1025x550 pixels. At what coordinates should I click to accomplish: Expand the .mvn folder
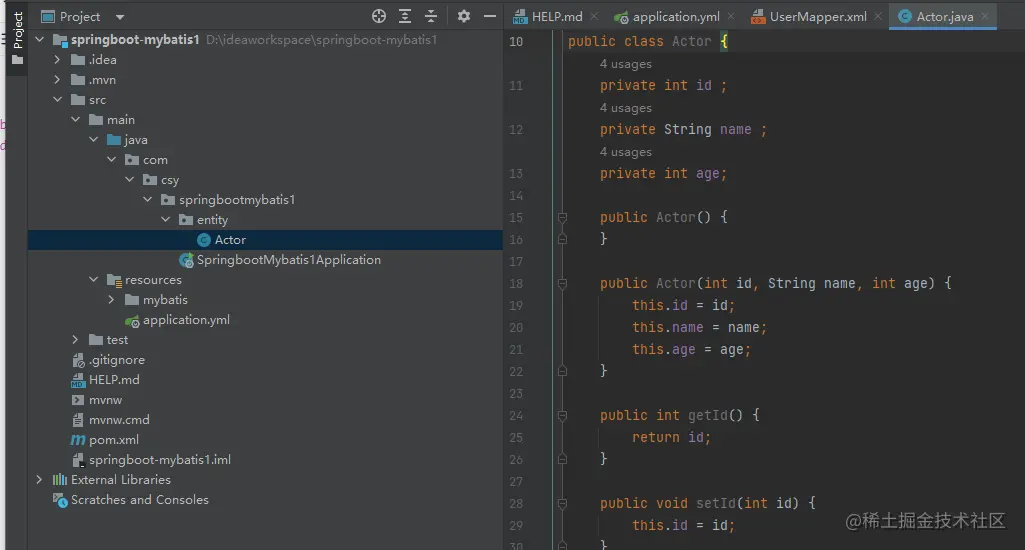pos(58,80)
